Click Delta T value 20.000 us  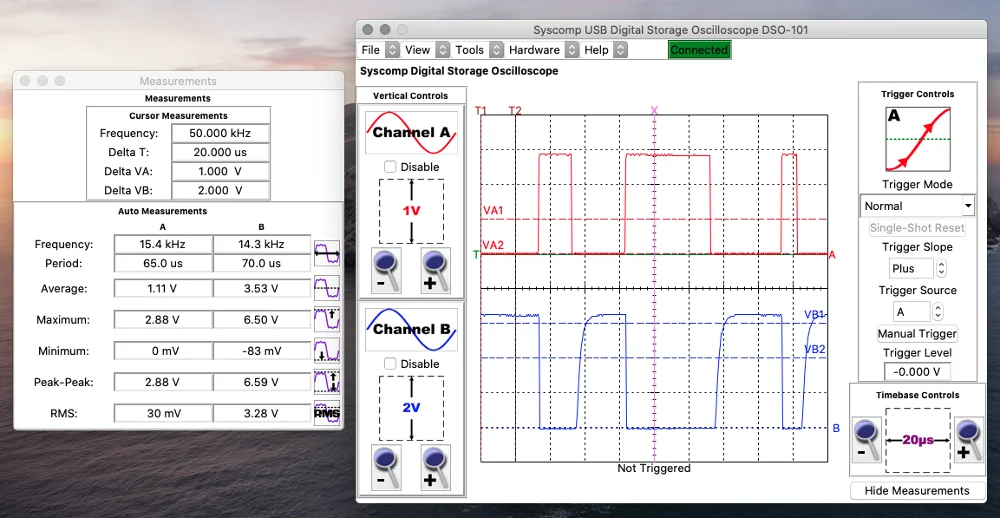point(220,152)
